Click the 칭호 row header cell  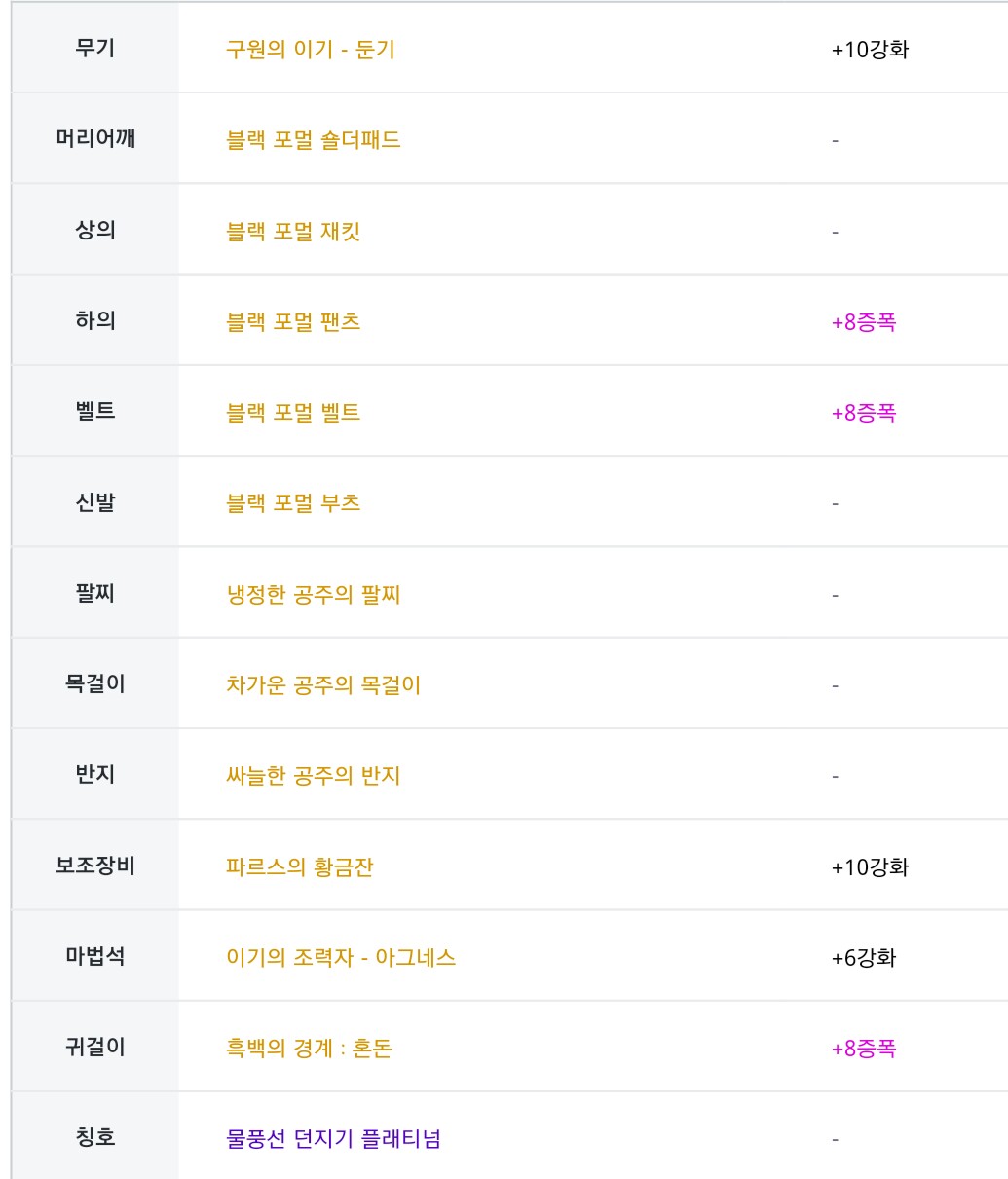(95, 1136)
